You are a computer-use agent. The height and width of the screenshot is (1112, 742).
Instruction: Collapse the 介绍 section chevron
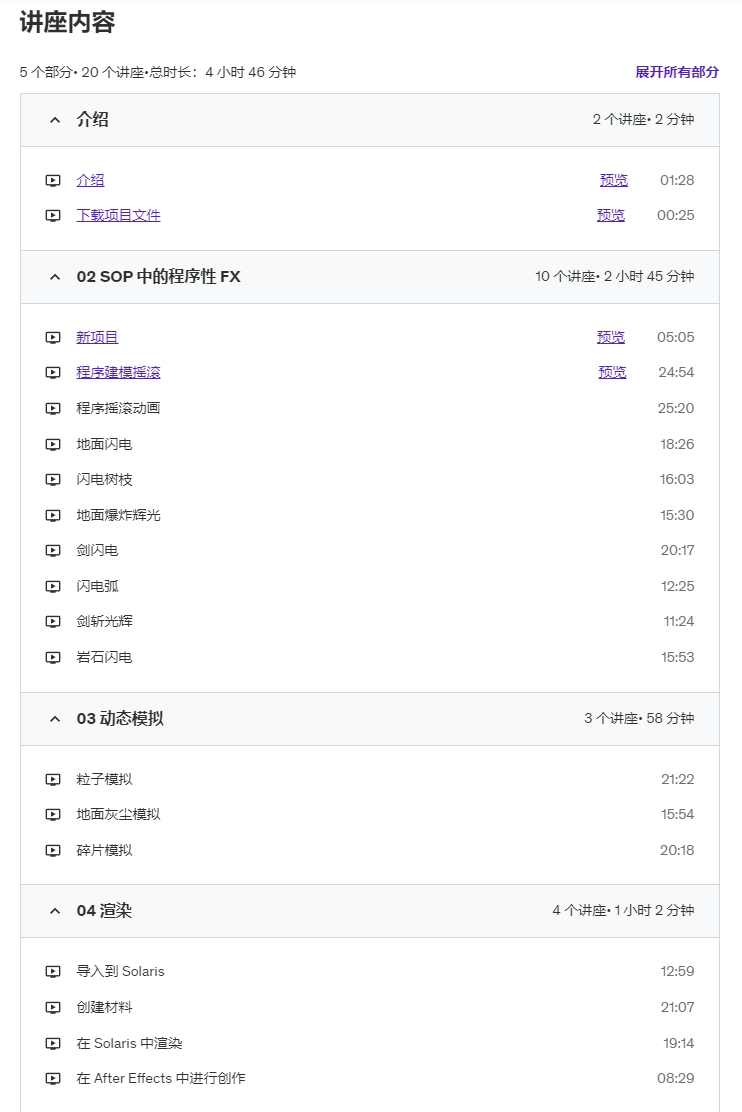tap(55, 120)
